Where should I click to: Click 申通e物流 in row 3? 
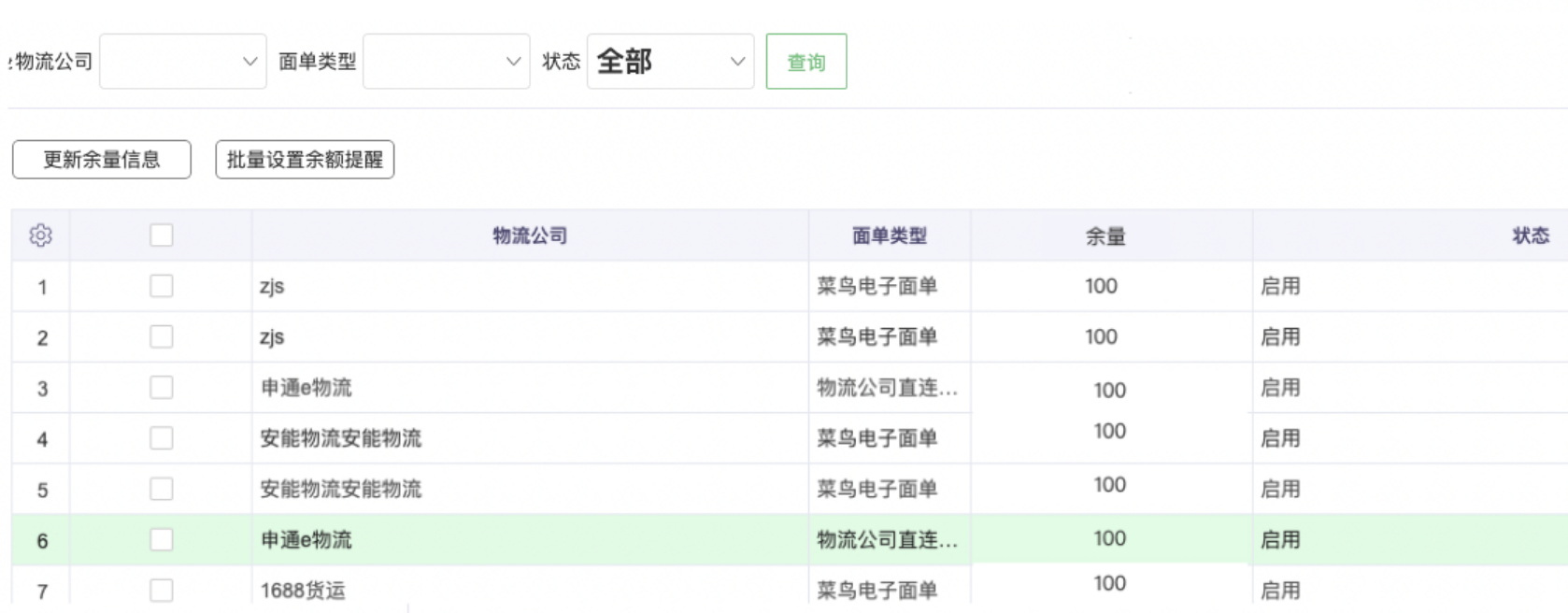pos(306,388)
